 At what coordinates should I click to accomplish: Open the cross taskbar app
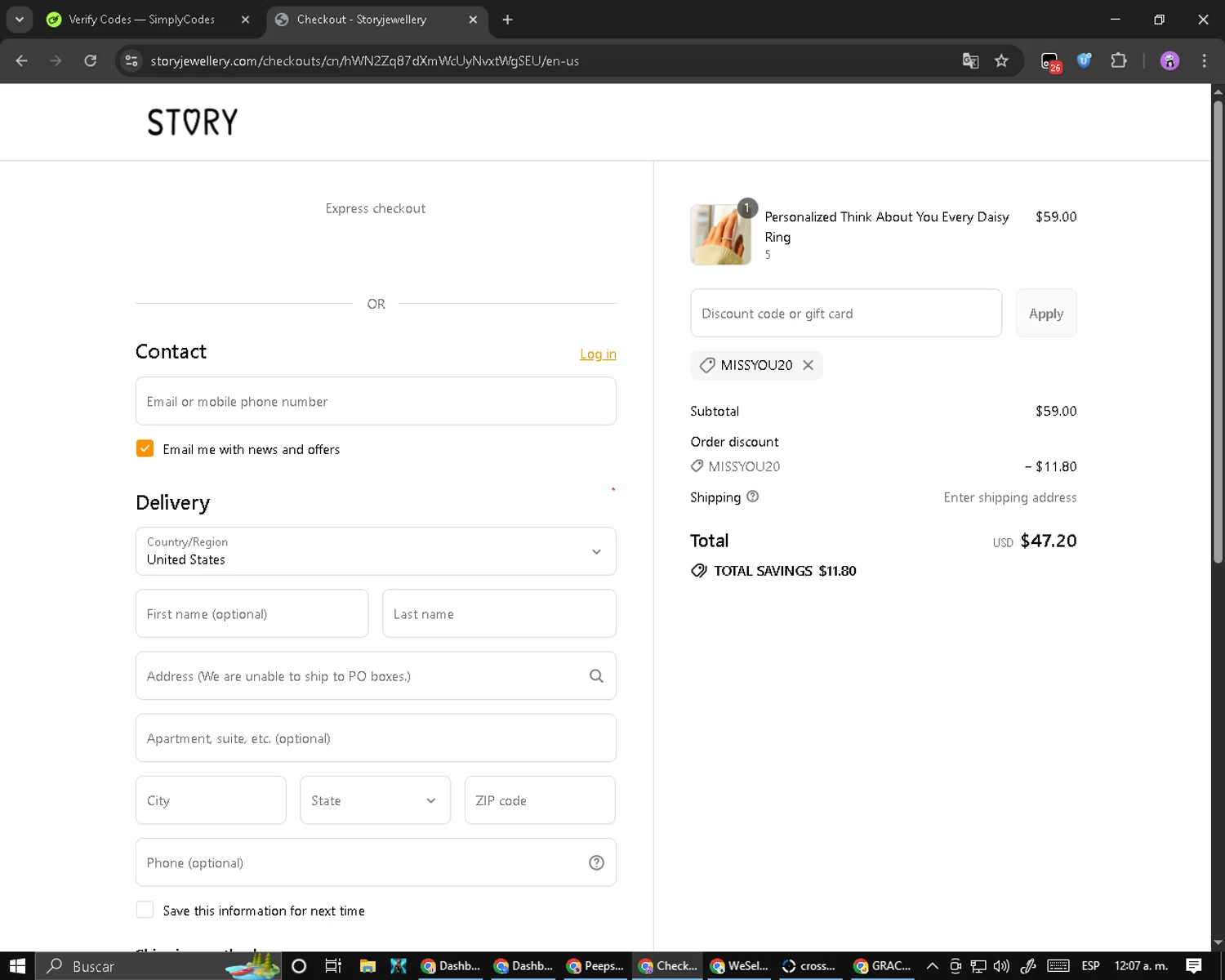(809, 966)
